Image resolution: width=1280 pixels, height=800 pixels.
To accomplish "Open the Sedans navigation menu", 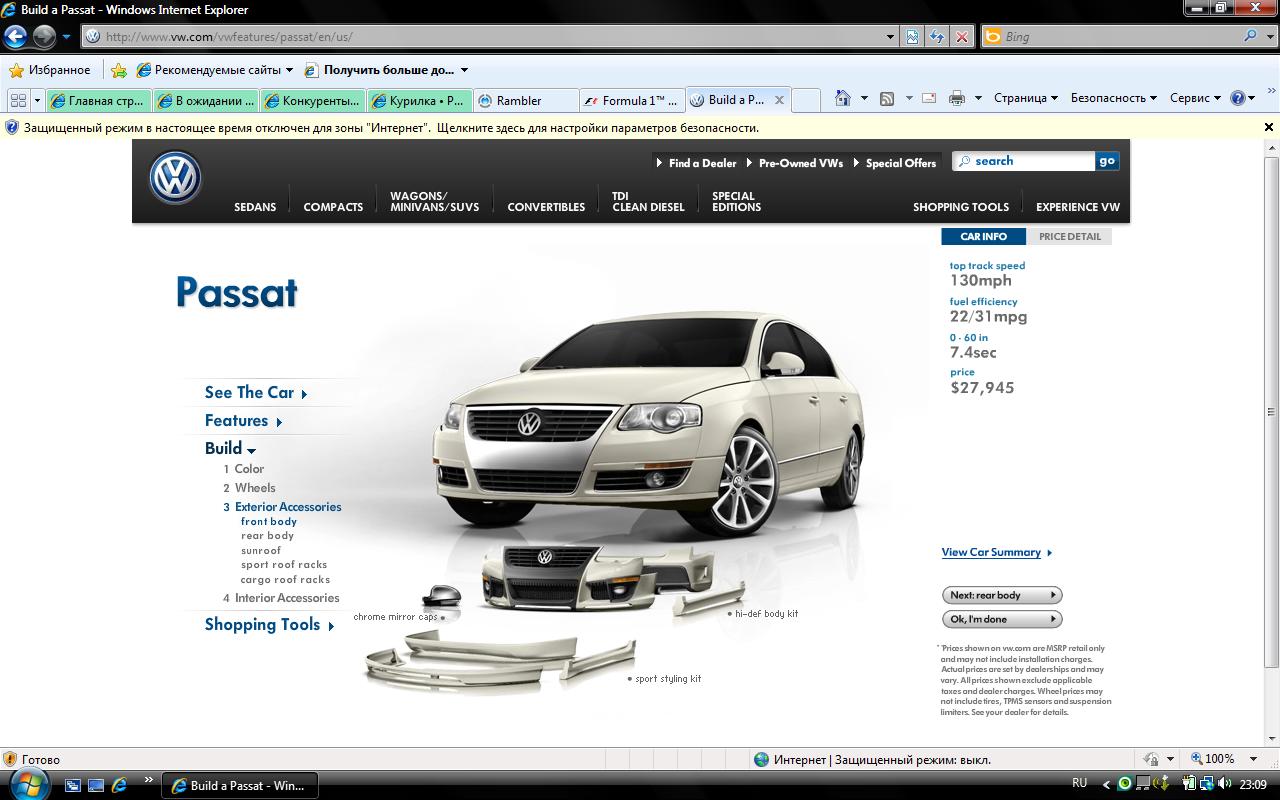I will (x=255, y=207).
